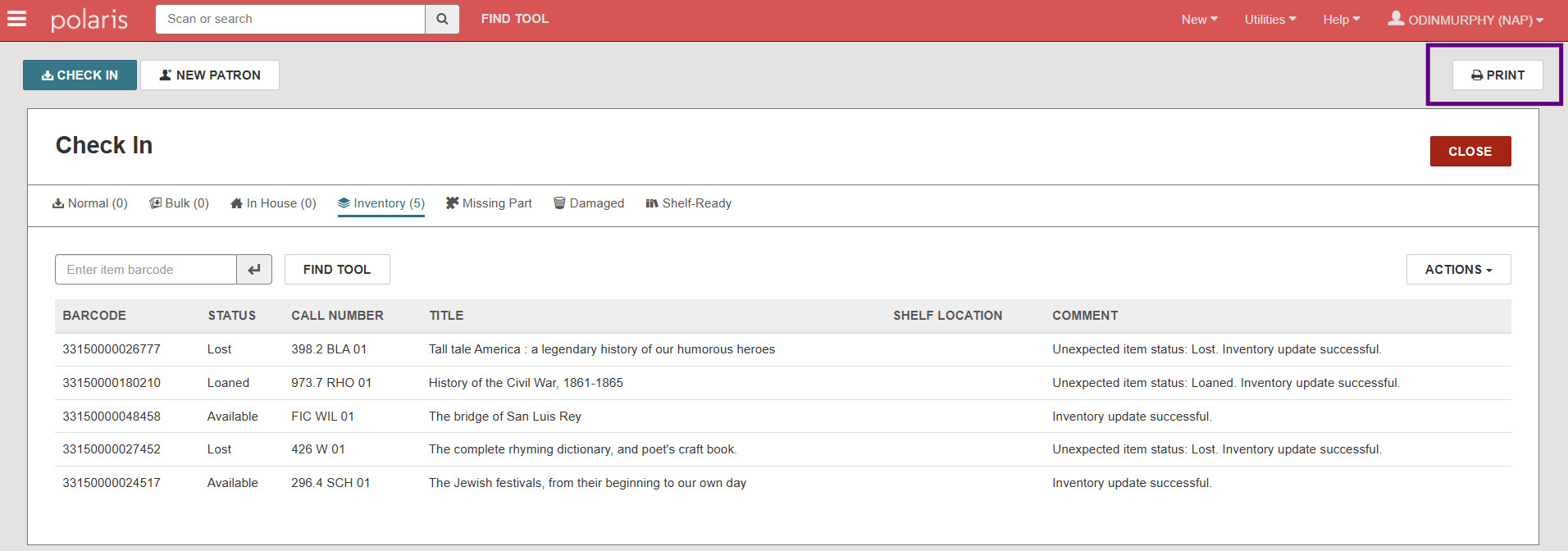The image size is (1568, 551).
Task: Open the Shelf-Ready tab
Action: click(x=689, y=203)
